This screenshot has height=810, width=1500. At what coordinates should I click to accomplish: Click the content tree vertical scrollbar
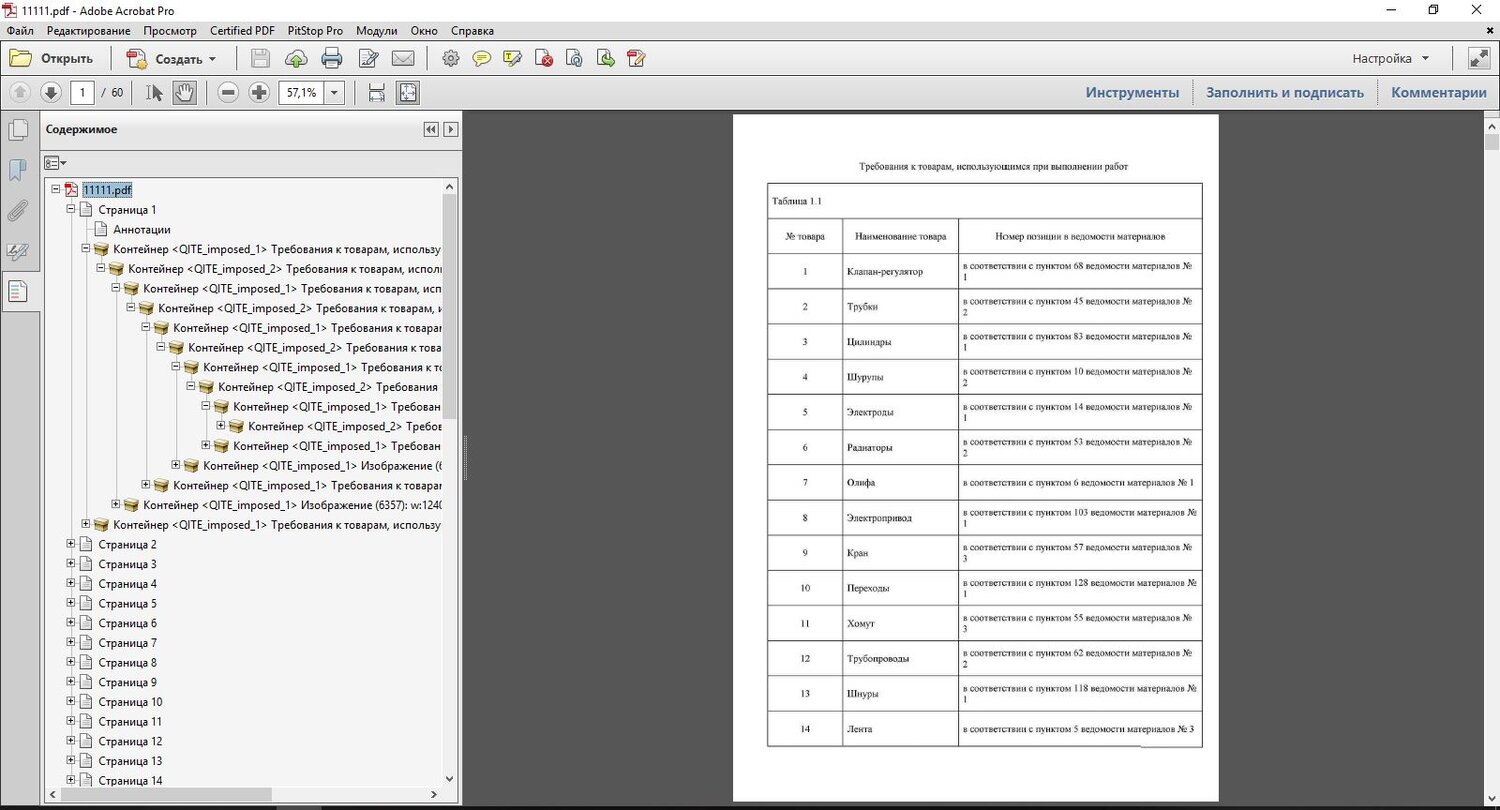point(450,482)
